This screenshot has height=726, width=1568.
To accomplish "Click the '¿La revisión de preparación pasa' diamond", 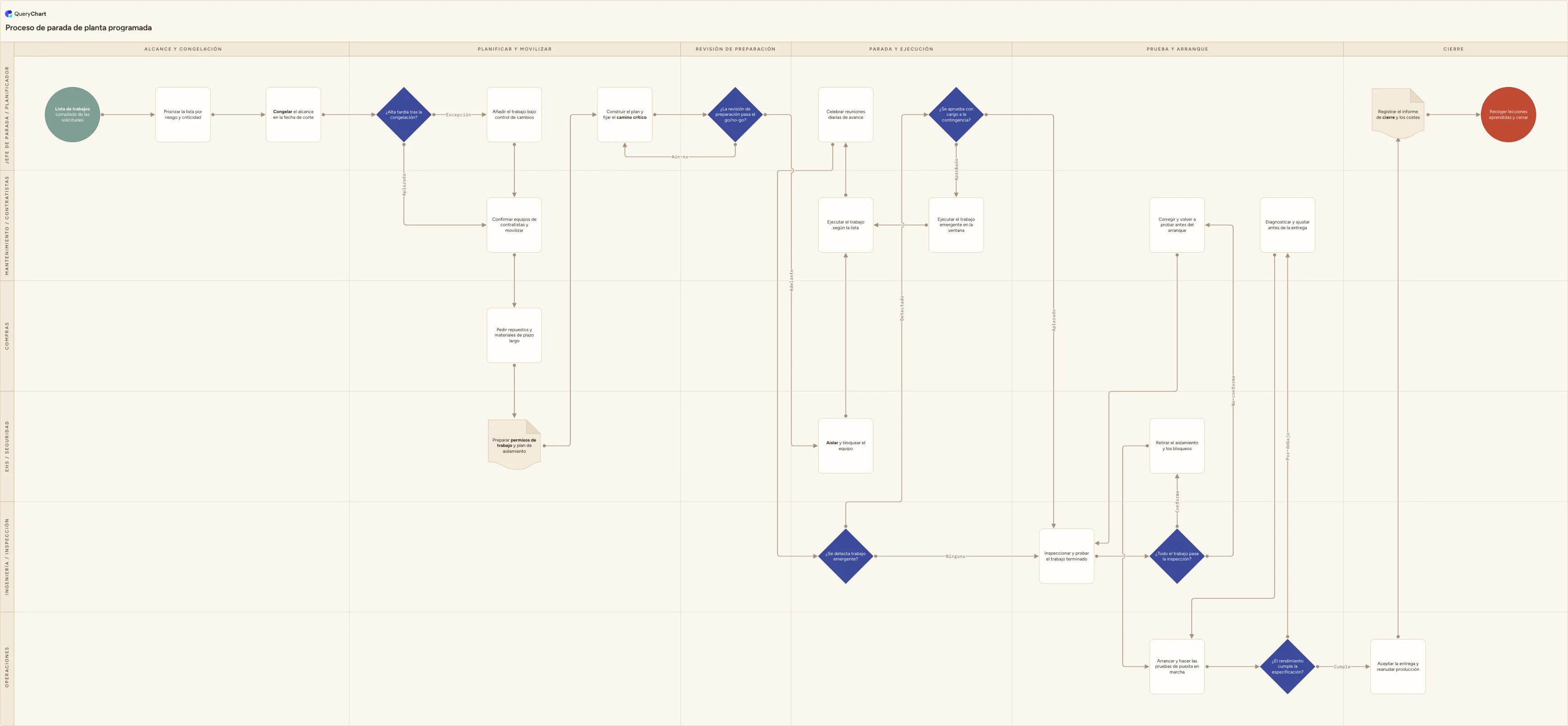I will point(735,115).
